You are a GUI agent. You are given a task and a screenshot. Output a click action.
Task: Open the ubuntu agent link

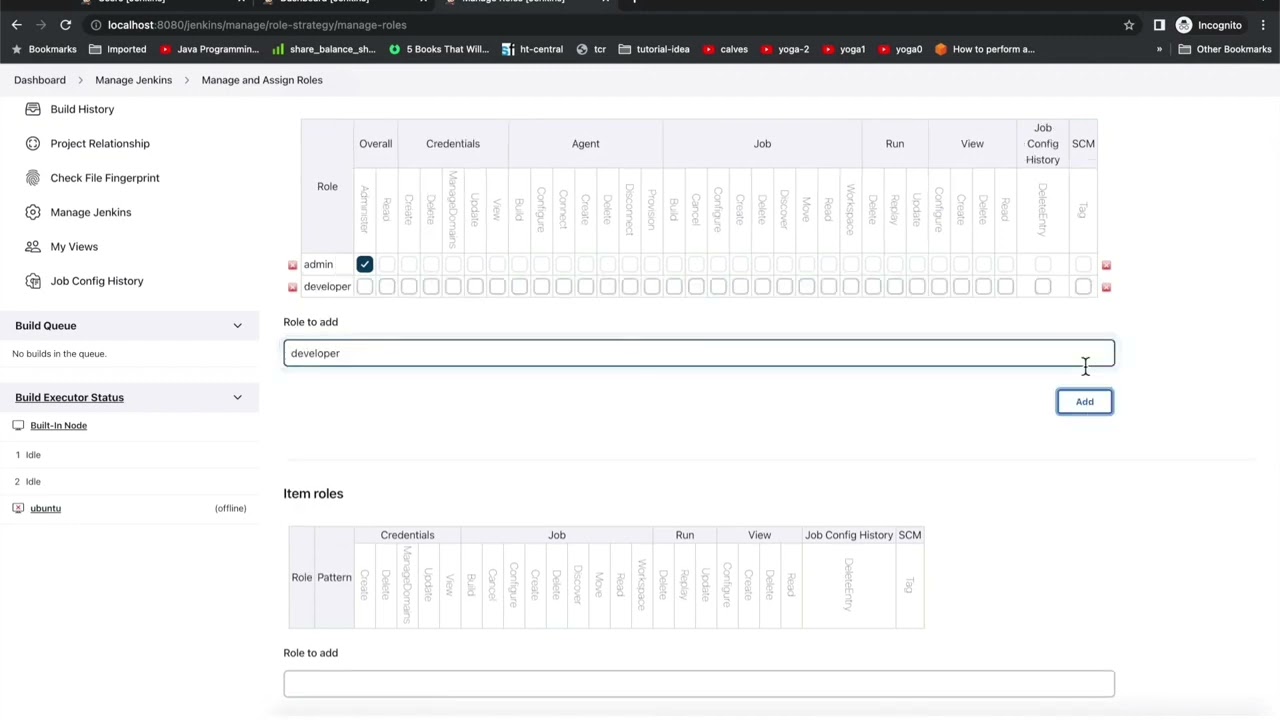45,508
